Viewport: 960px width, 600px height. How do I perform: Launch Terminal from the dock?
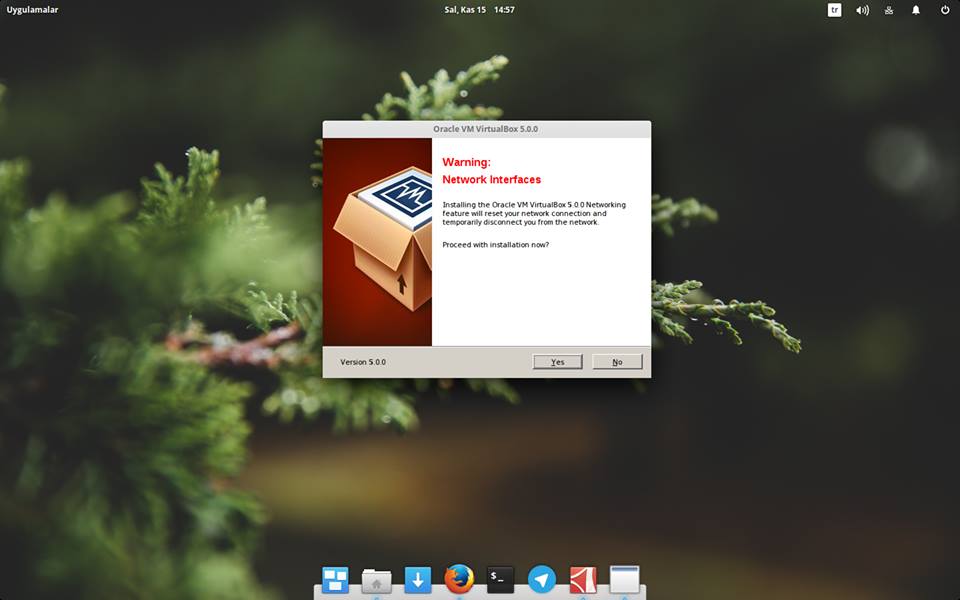(x=500, y=579)
